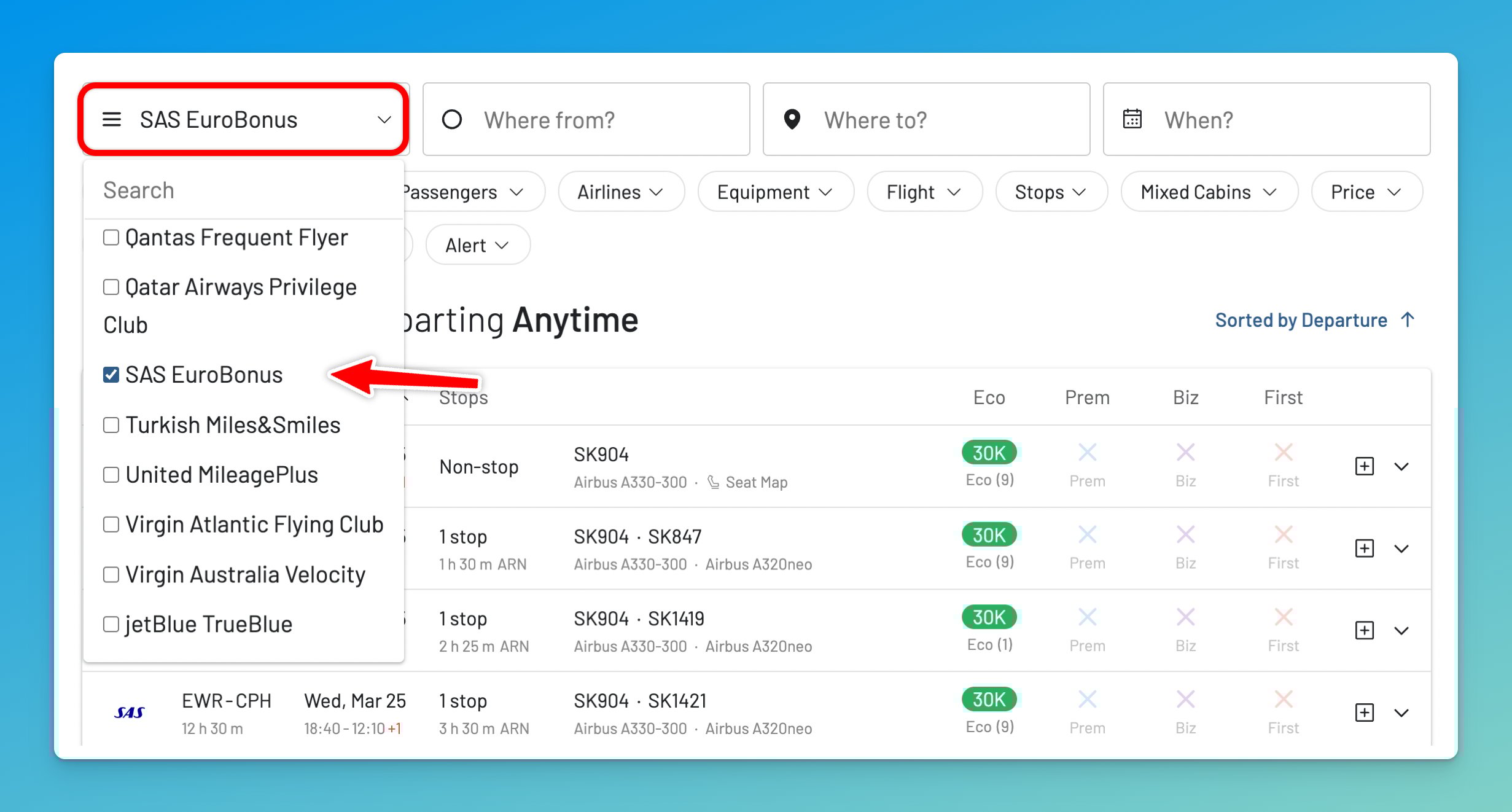Check the Turkish Miles&Smiles program
Image resolution: width=1512 pixels, height=812 pixels.
click(111, 425)
